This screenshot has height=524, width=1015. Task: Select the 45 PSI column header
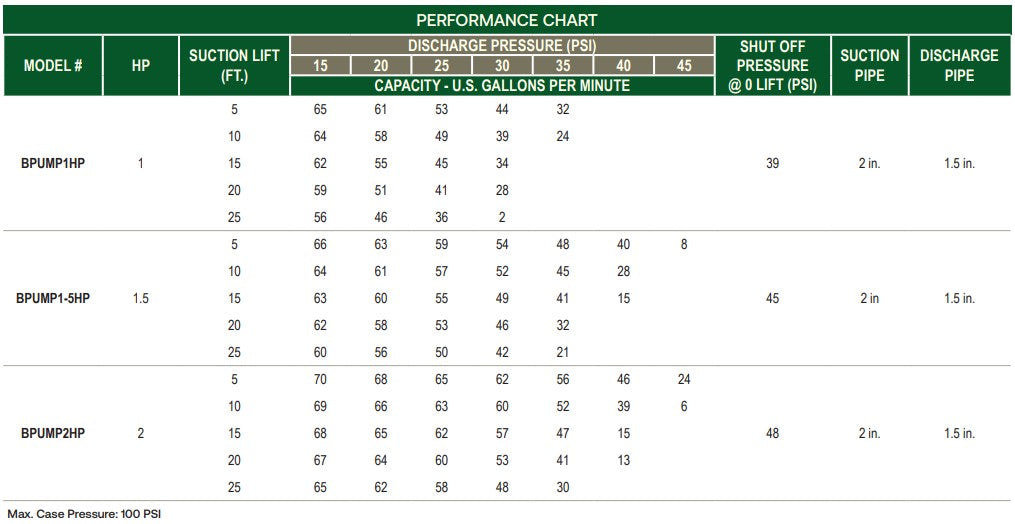coord(684,65)
